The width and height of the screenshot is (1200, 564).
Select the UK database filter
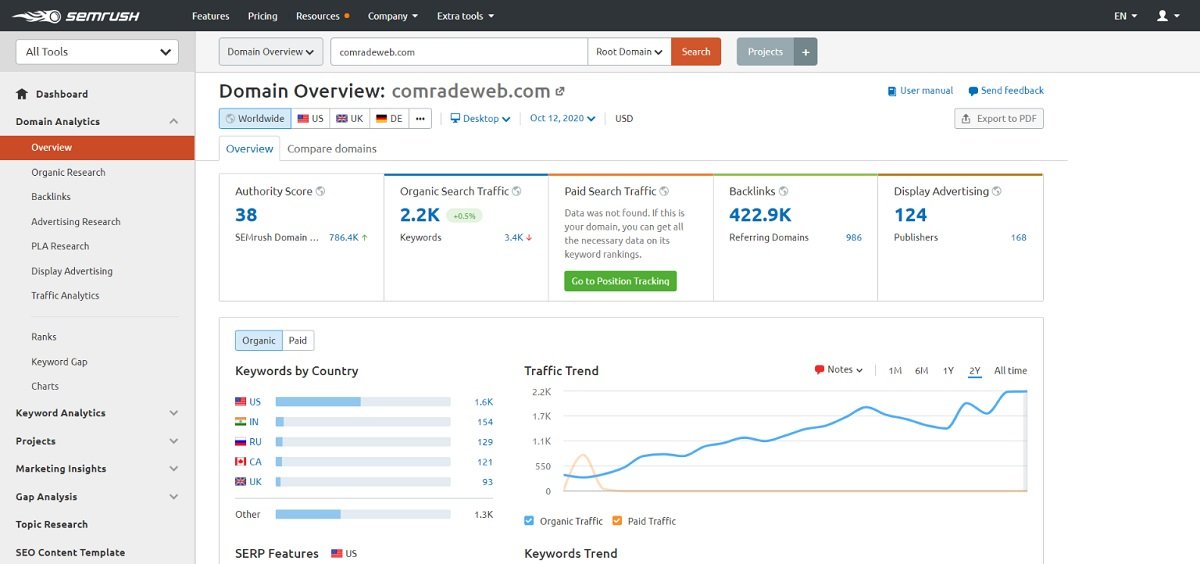[x=350, y=118]
